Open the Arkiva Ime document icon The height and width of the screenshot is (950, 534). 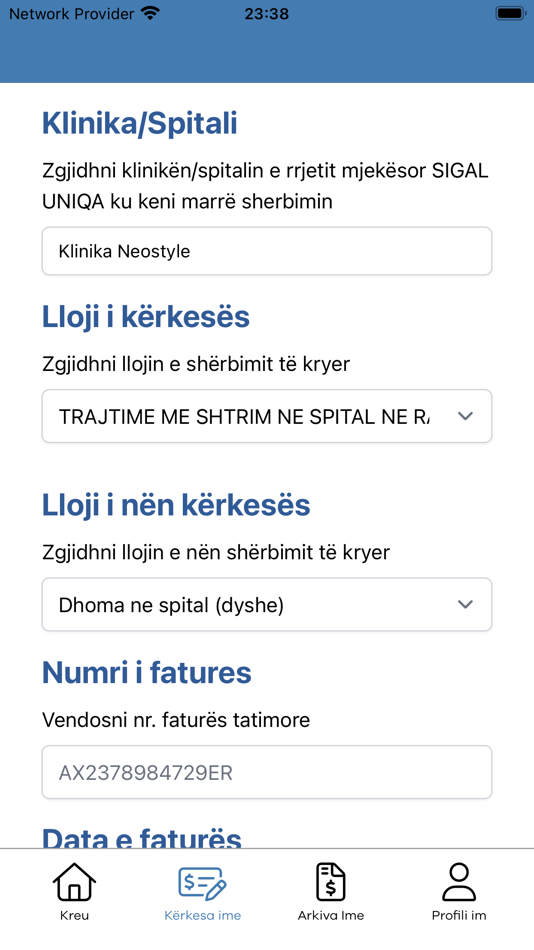click(x=331, y=882)
